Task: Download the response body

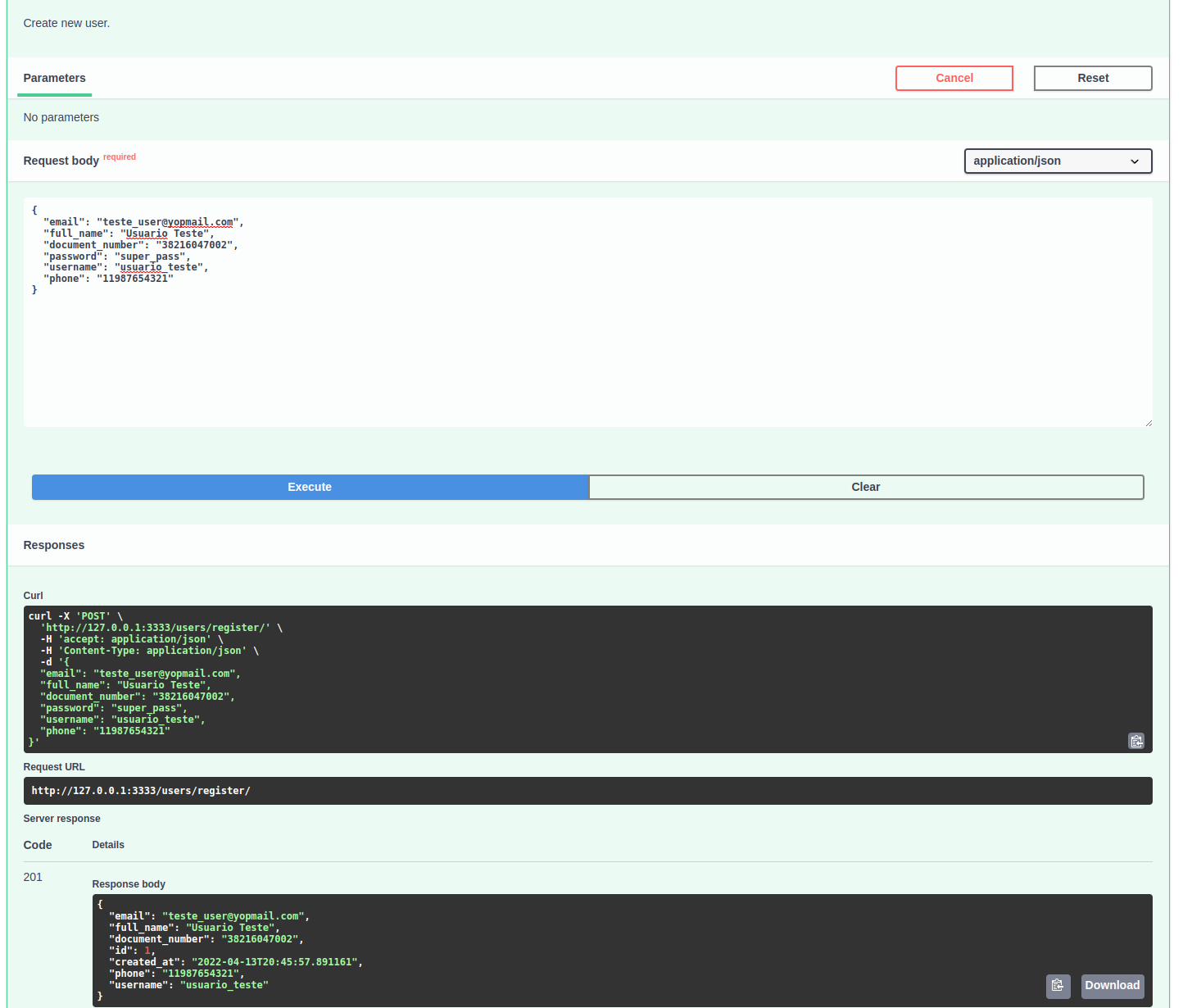Action: [1112, 986]
